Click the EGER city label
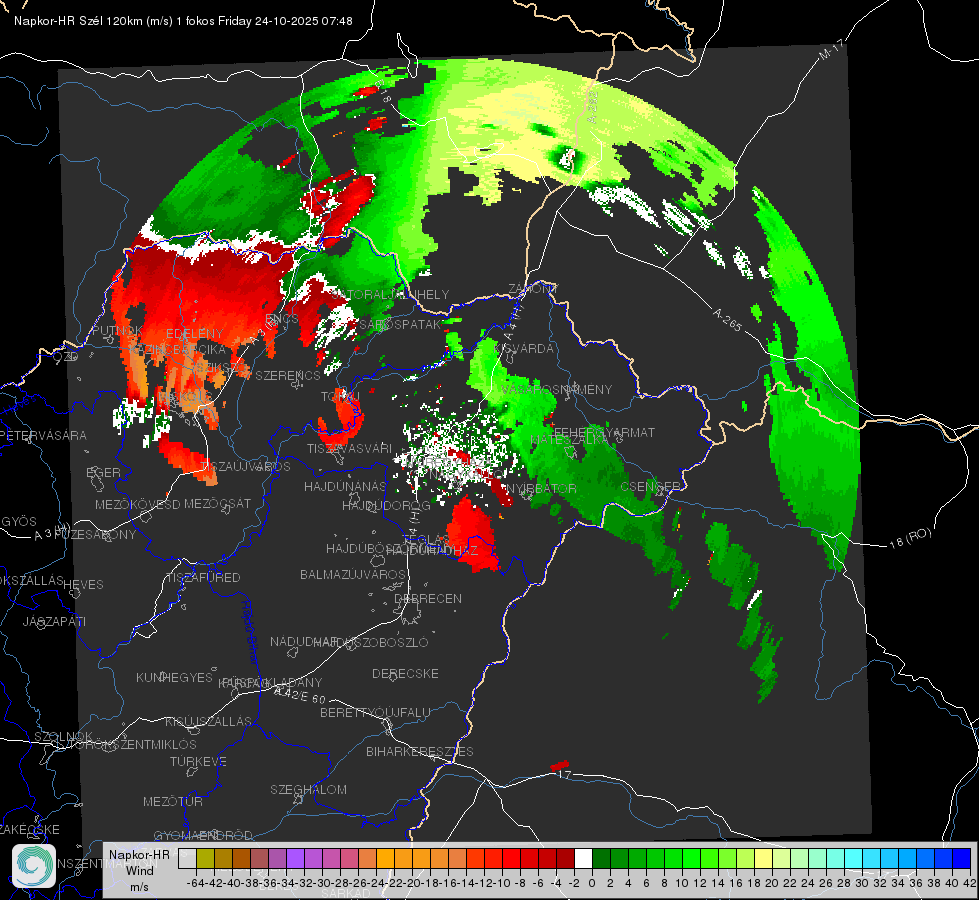Screen dimensions: 979x900 [x=103, y=472]
